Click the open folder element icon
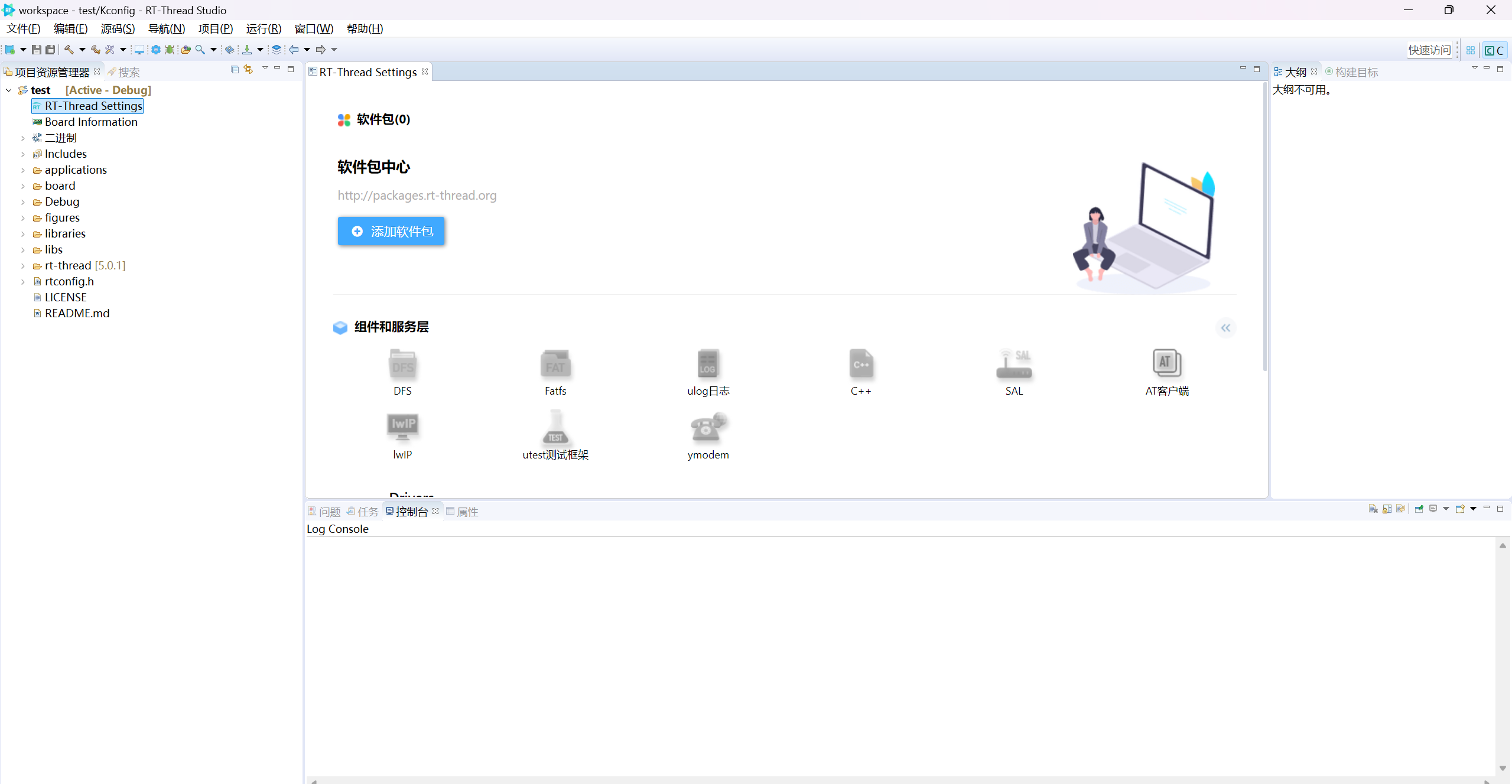The height and width of the screenshot is (784, 1512). coord(186,50)
